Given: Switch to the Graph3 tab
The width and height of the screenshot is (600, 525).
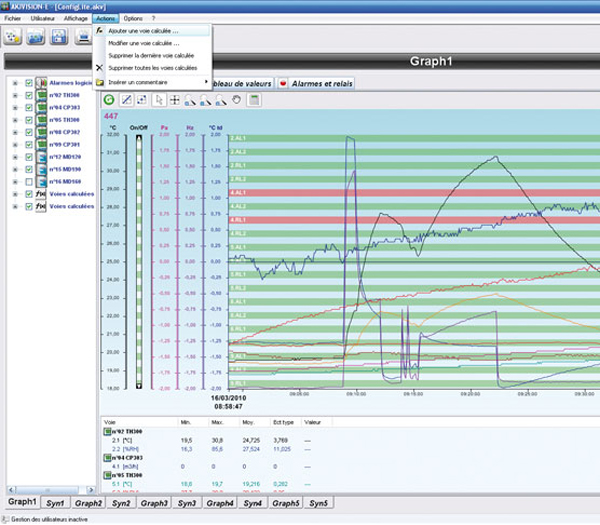Looking at the screenshot, I should click(x=154, y=503).
